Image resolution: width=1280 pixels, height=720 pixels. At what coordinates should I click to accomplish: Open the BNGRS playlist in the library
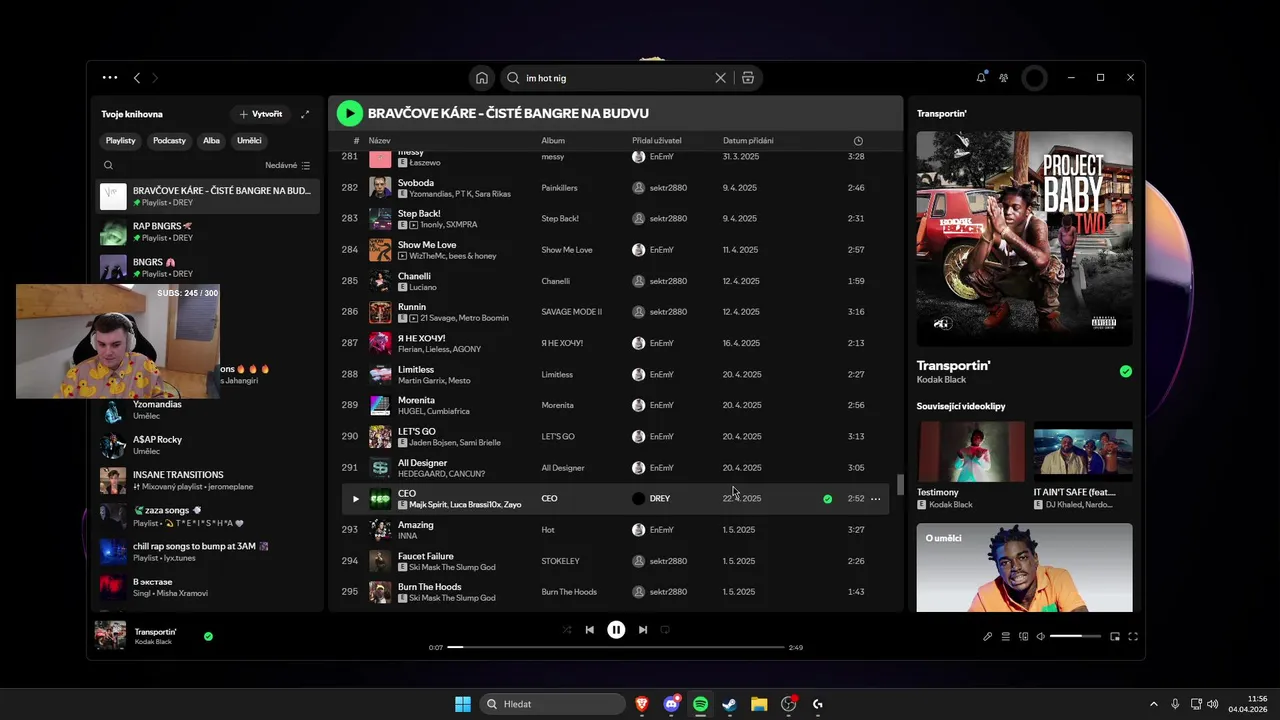(208, 267)
